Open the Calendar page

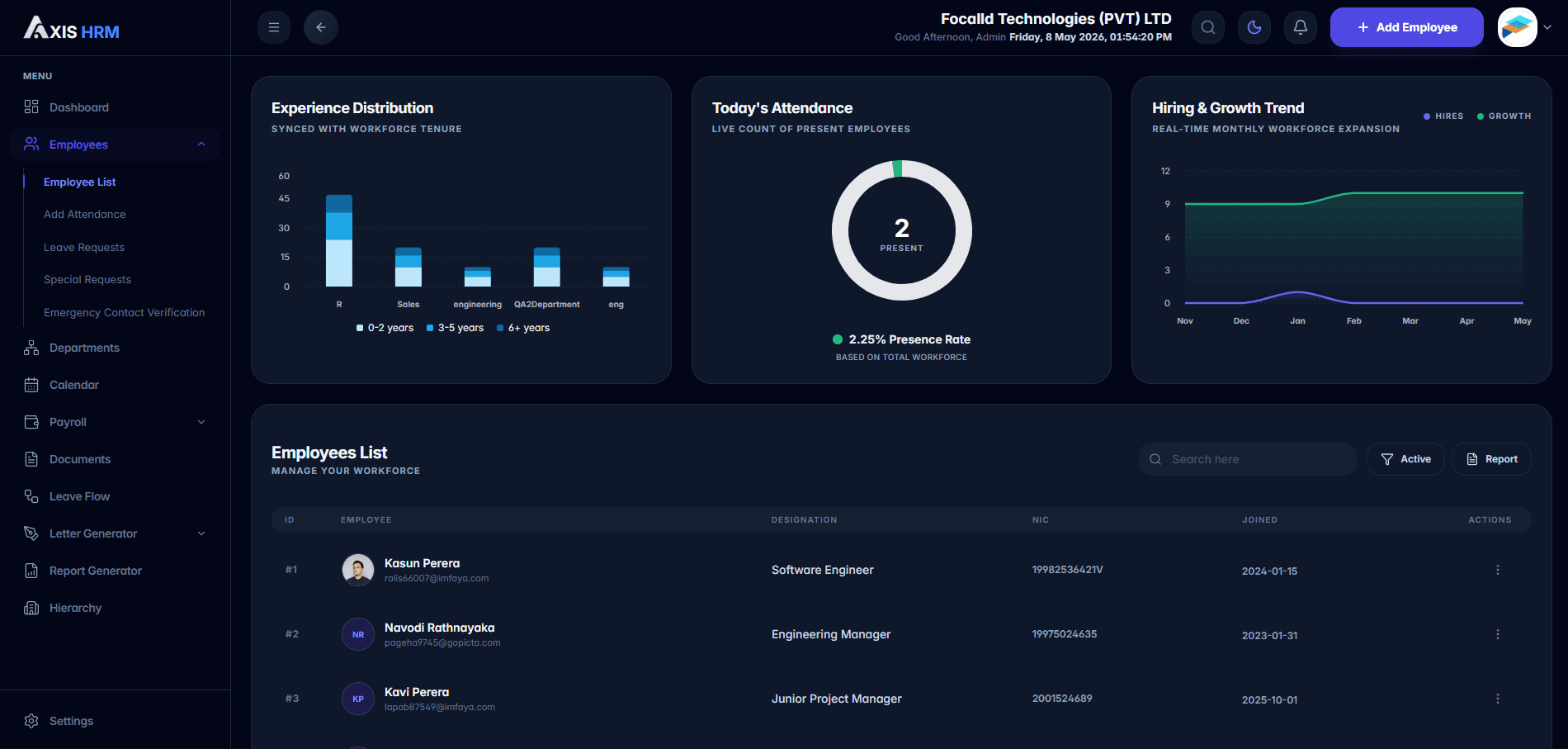pyautogui.click(x=74, y=385)
